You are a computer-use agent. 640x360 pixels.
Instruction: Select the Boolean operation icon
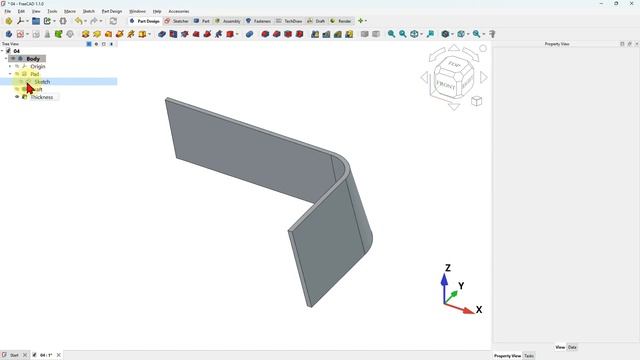click(x=249, y=34)
